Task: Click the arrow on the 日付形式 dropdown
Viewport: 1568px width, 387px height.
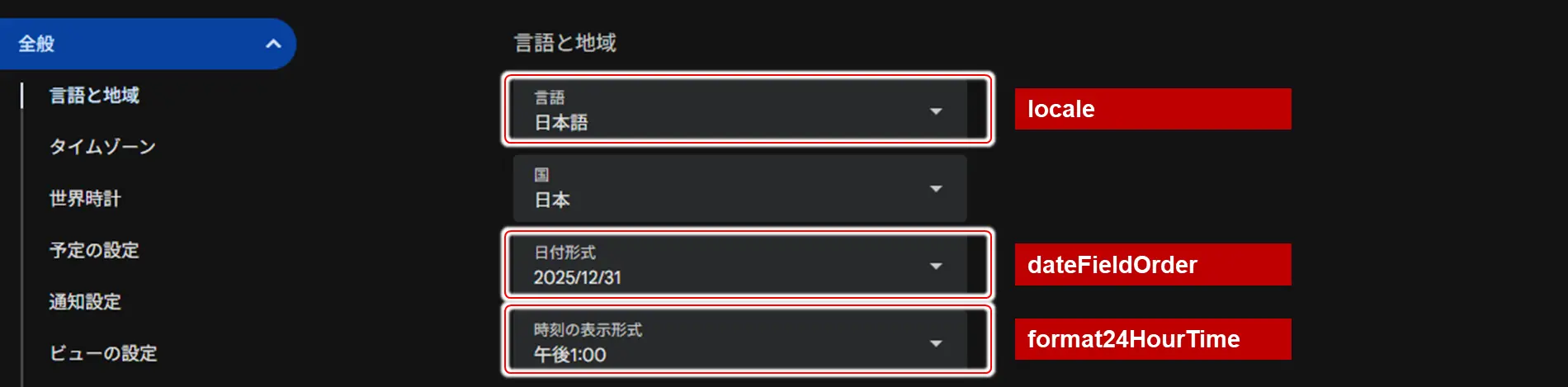Action: tap(936, 266)
